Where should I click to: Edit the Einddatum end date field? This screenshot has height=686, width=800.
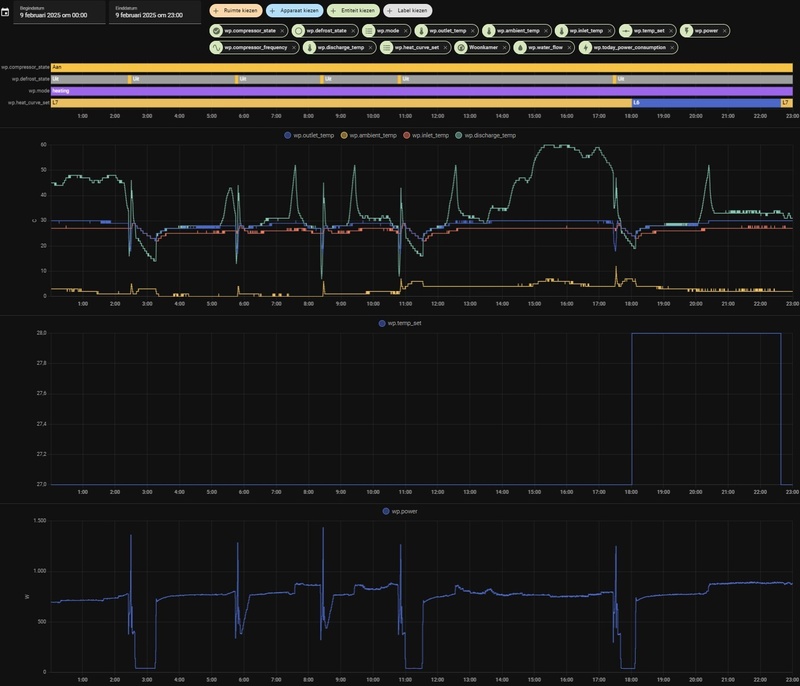[x=155, y=12]
